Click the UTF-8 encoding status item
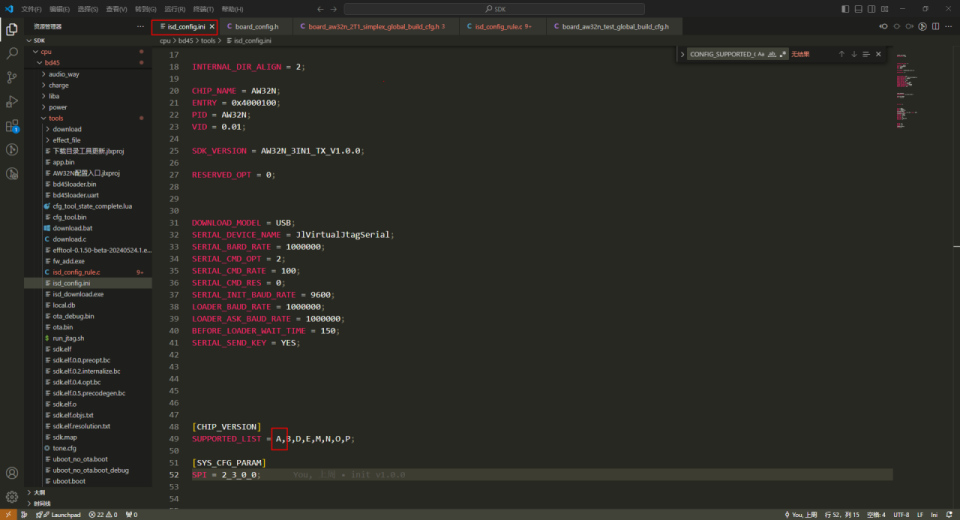This screenshot has width=960, height=520. [x=901, y=514]
